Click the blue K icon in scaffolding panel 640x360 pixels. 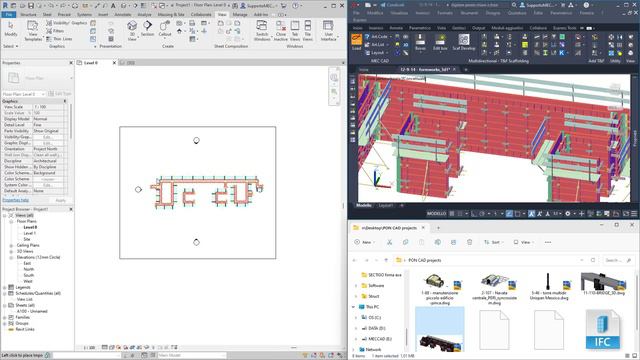562,53
